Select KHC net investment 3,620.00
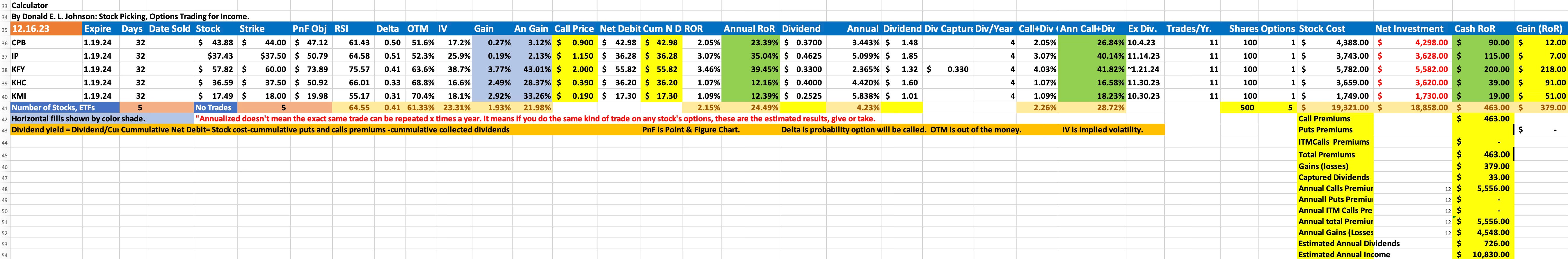1568x259 pixels. tap(1412, 83)
